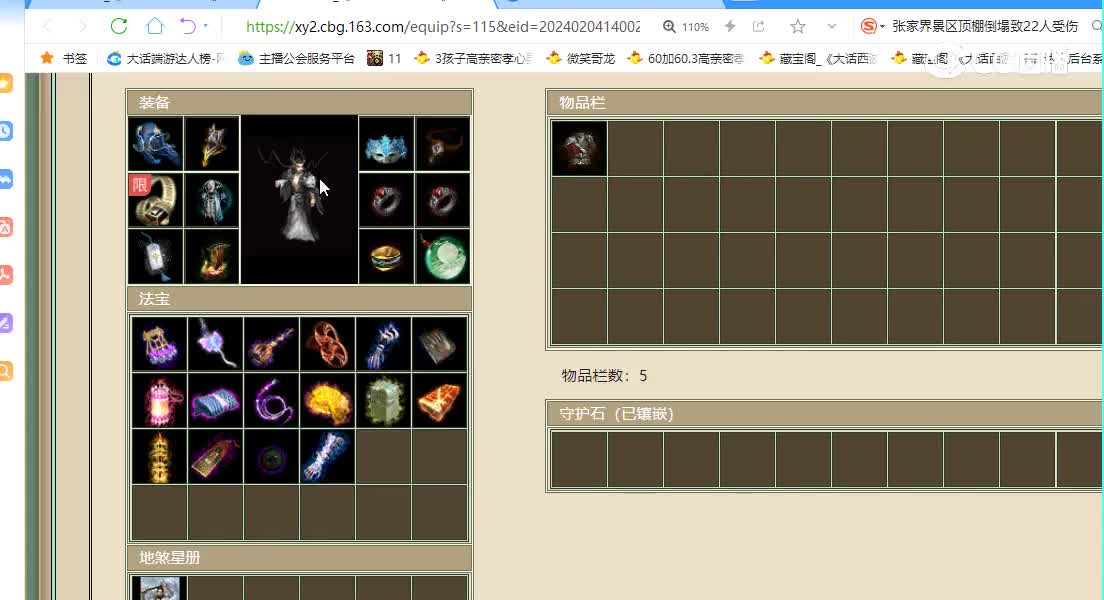Viewport: 1104px width, 600px height.
Task: Open the 大话端游达人榜 bookmark
Action: [165, 58]
